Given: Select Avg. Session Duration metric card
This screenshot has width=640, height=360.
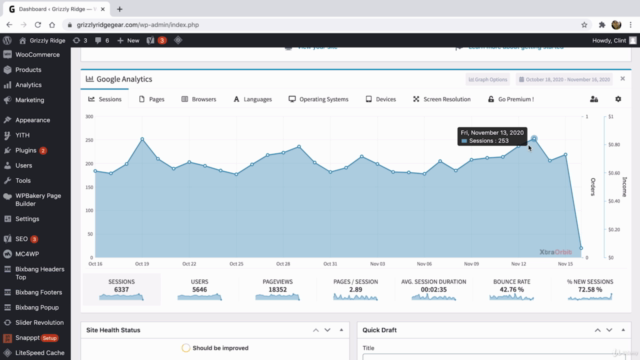Looking at the screenshot, I should [433, 289].
